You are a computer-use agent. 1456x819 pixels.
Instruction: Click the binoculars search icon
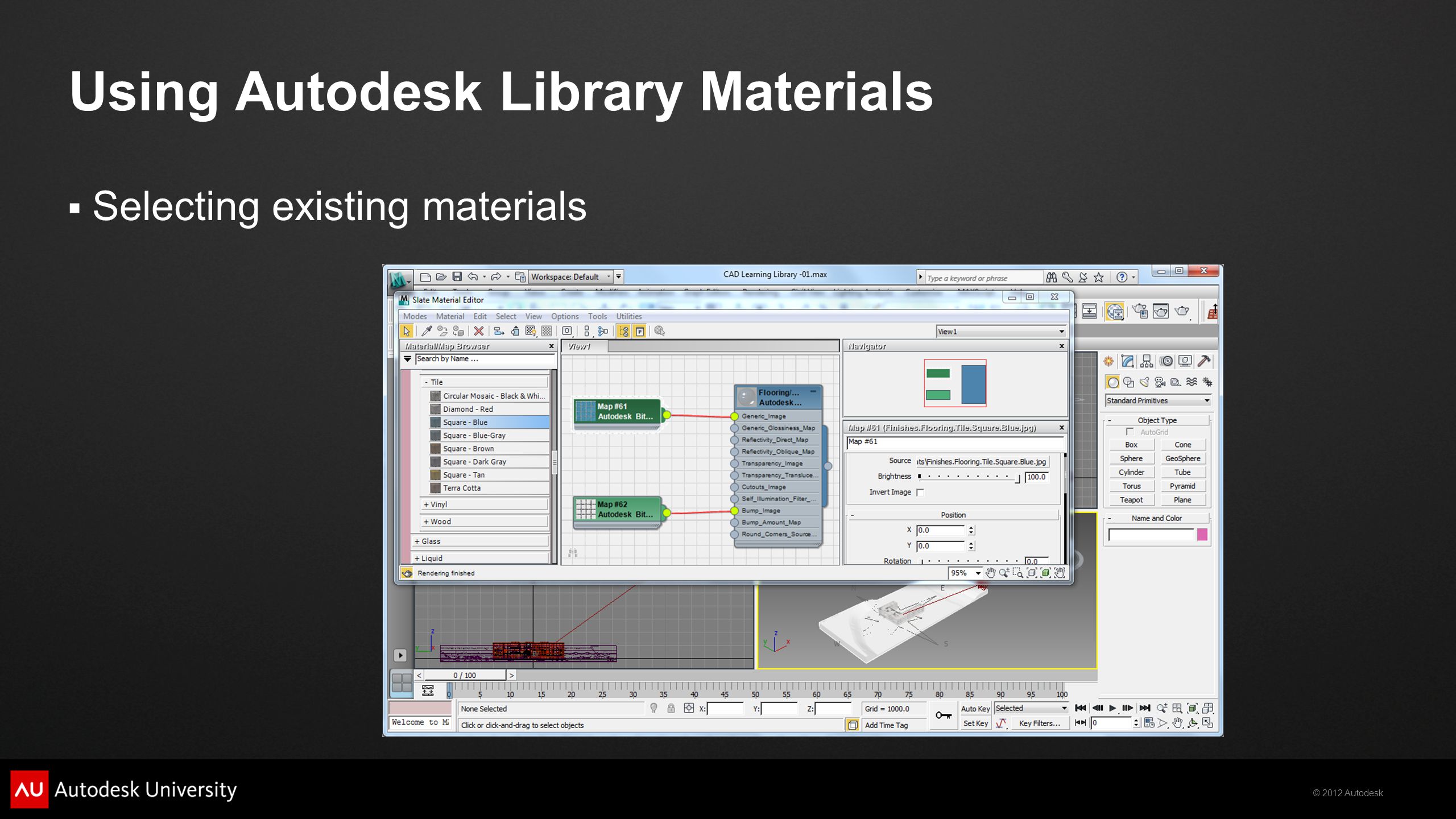pos(1051,278)
